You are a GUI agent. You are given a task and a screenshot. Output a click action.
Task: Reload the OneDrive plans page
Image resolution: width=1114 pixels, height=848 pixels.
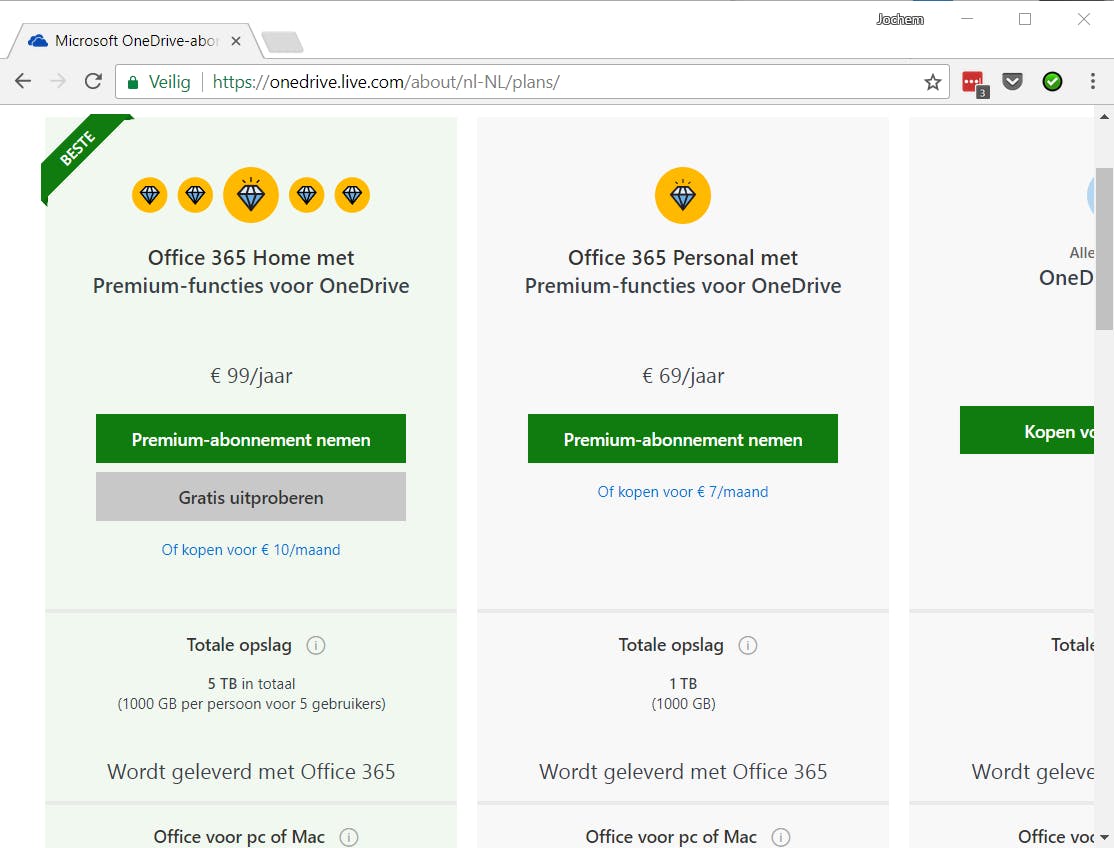pos(93,82)
